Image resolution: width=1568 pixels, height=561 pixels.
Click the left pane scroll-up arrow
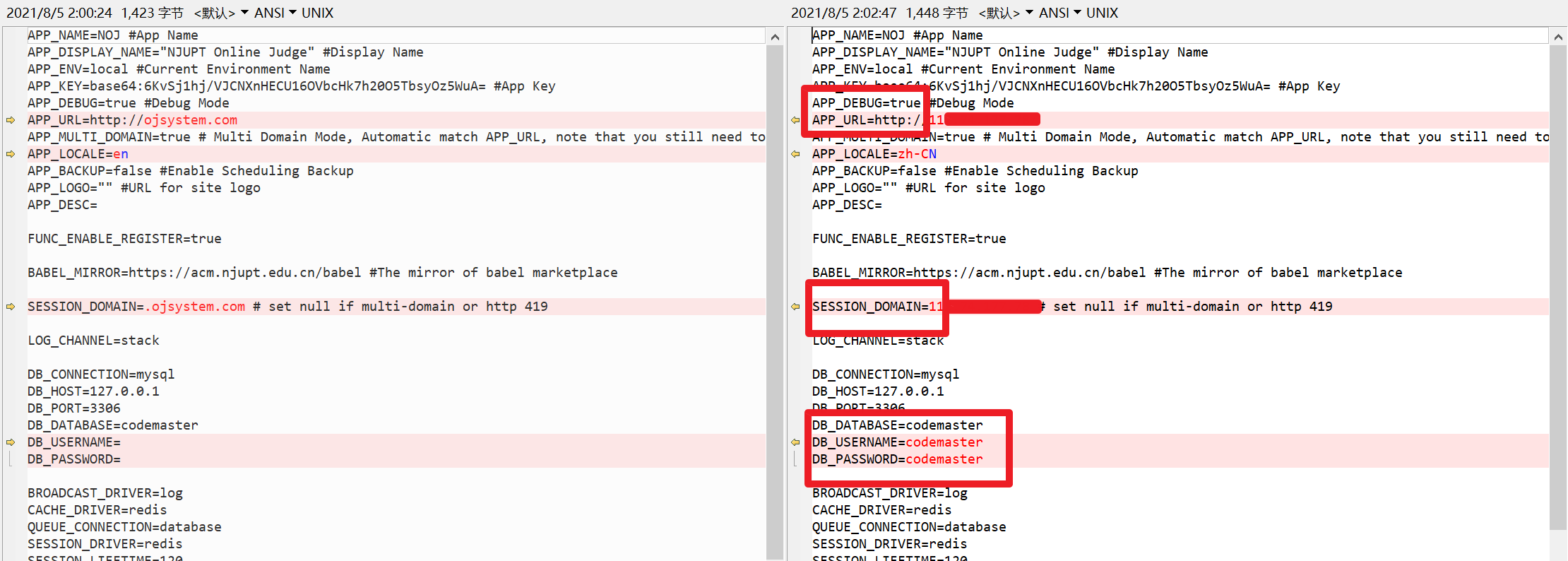click(775, 37)
